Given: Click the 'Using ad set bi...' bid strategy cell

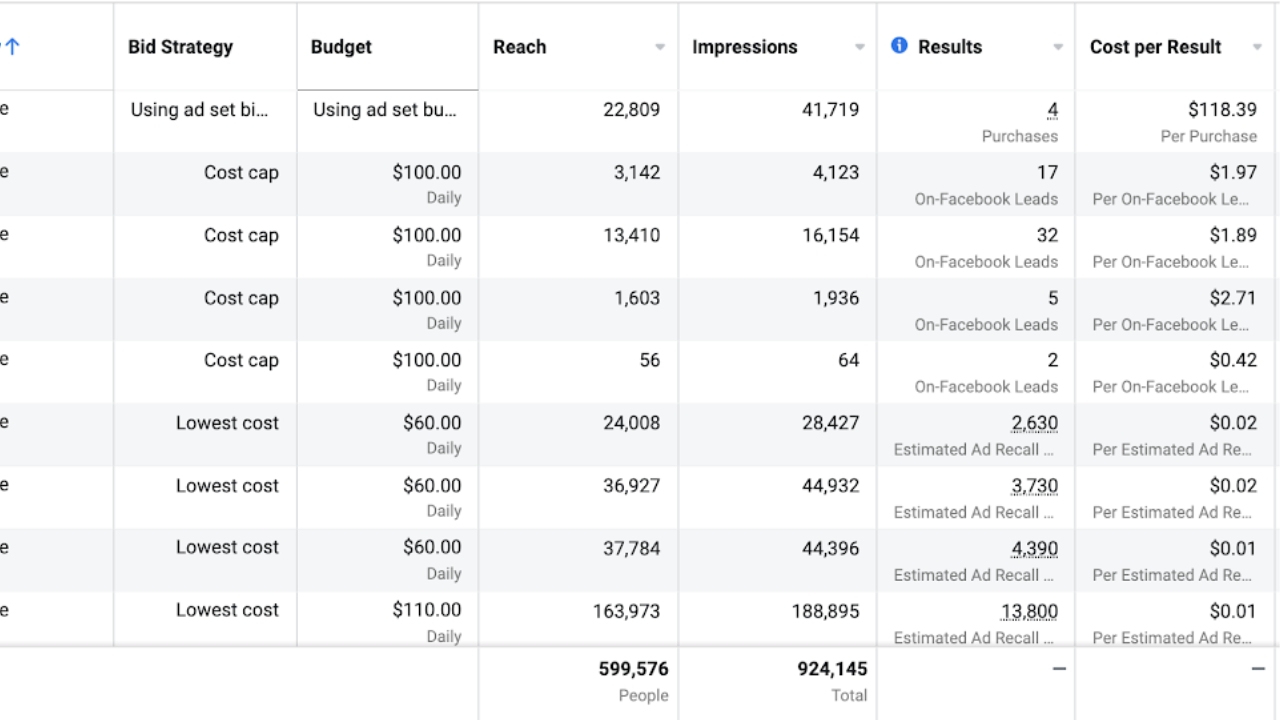Looking at the screenshot, I should [x=199, y=110].
